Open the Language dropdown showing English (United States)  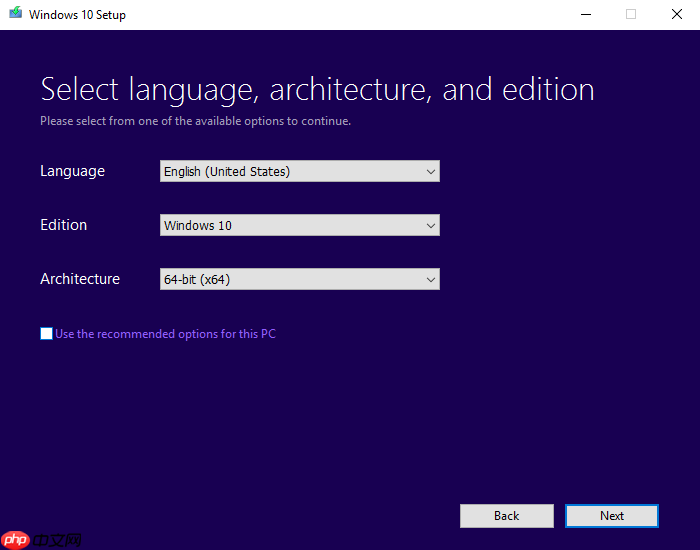(x=300, y=171)
